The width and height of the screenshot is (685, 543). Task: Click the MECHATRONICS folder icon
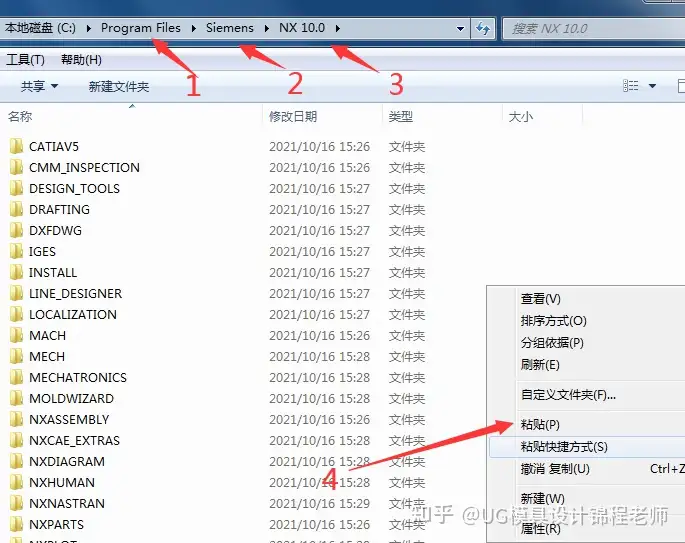tap(16, 377)
